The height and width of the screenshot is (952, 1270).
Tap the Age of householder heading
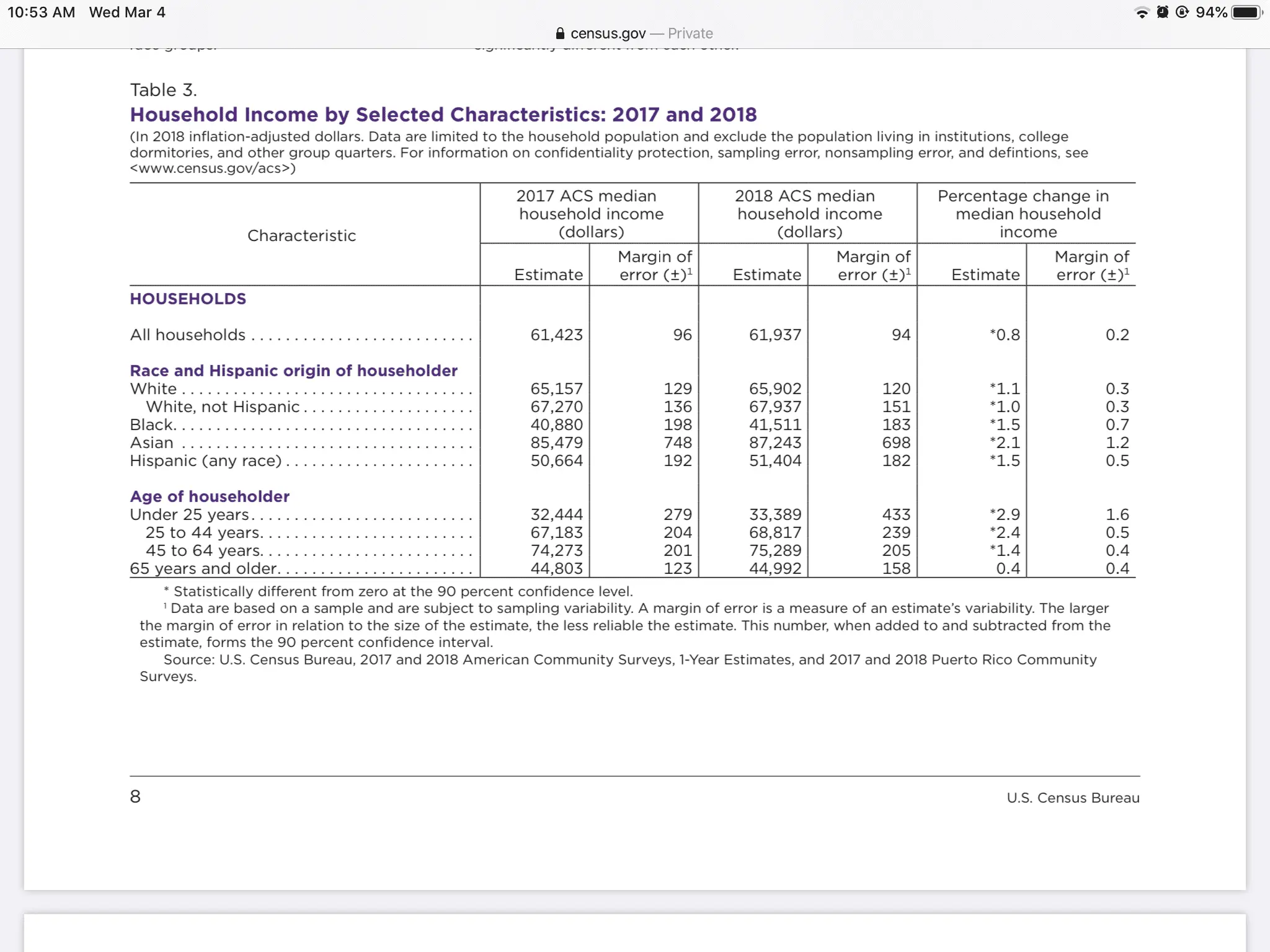(x=210, y=496)
